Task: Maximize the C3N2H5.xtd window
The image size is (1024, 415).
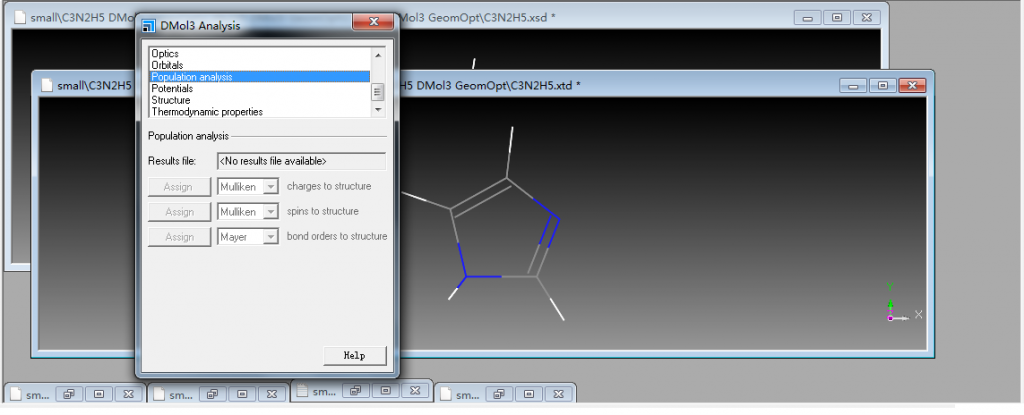Action: click(883, 86)
